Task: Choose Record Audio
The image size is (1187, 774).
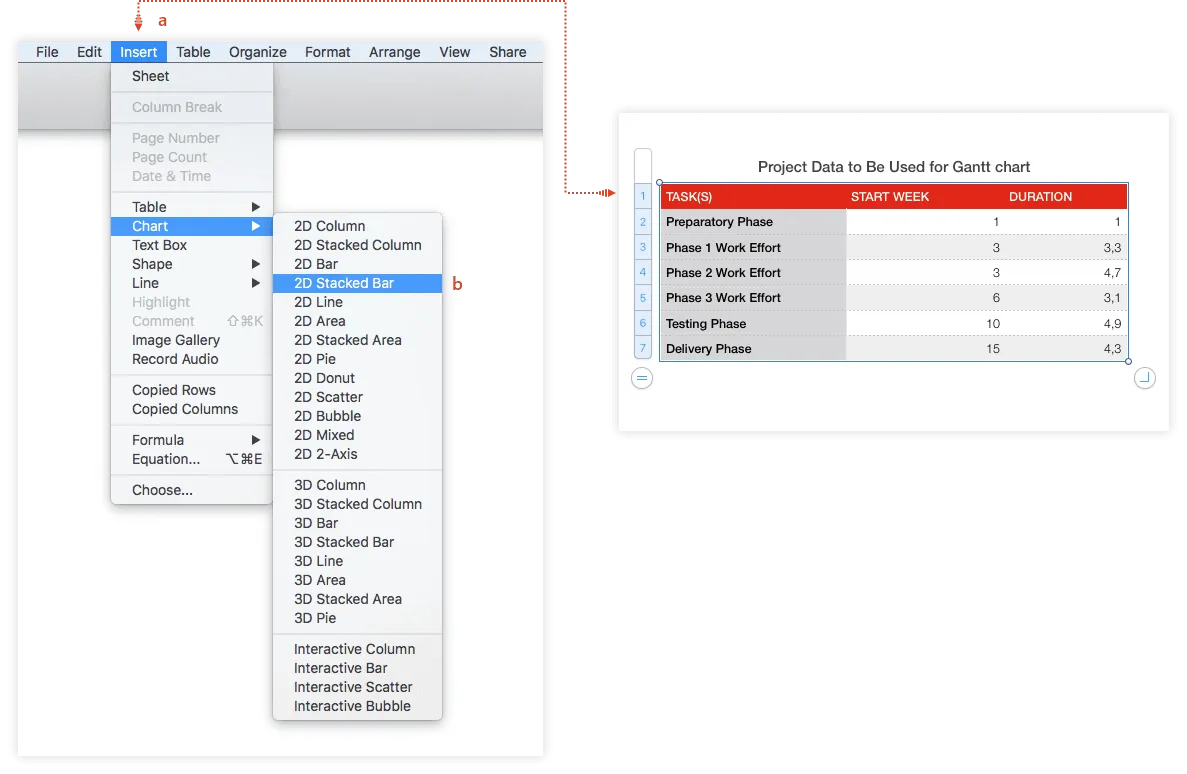Action: pyautogui.click(x=192, y=359)
